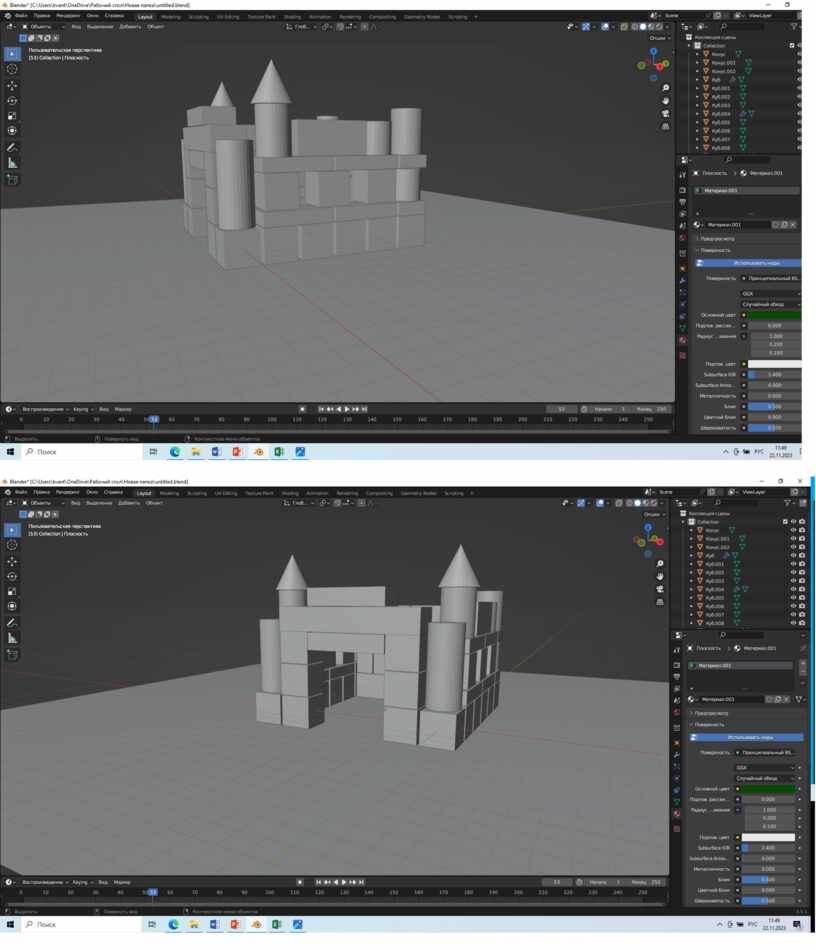Click the Excel icon in the upper taskbar

point(279,452)
